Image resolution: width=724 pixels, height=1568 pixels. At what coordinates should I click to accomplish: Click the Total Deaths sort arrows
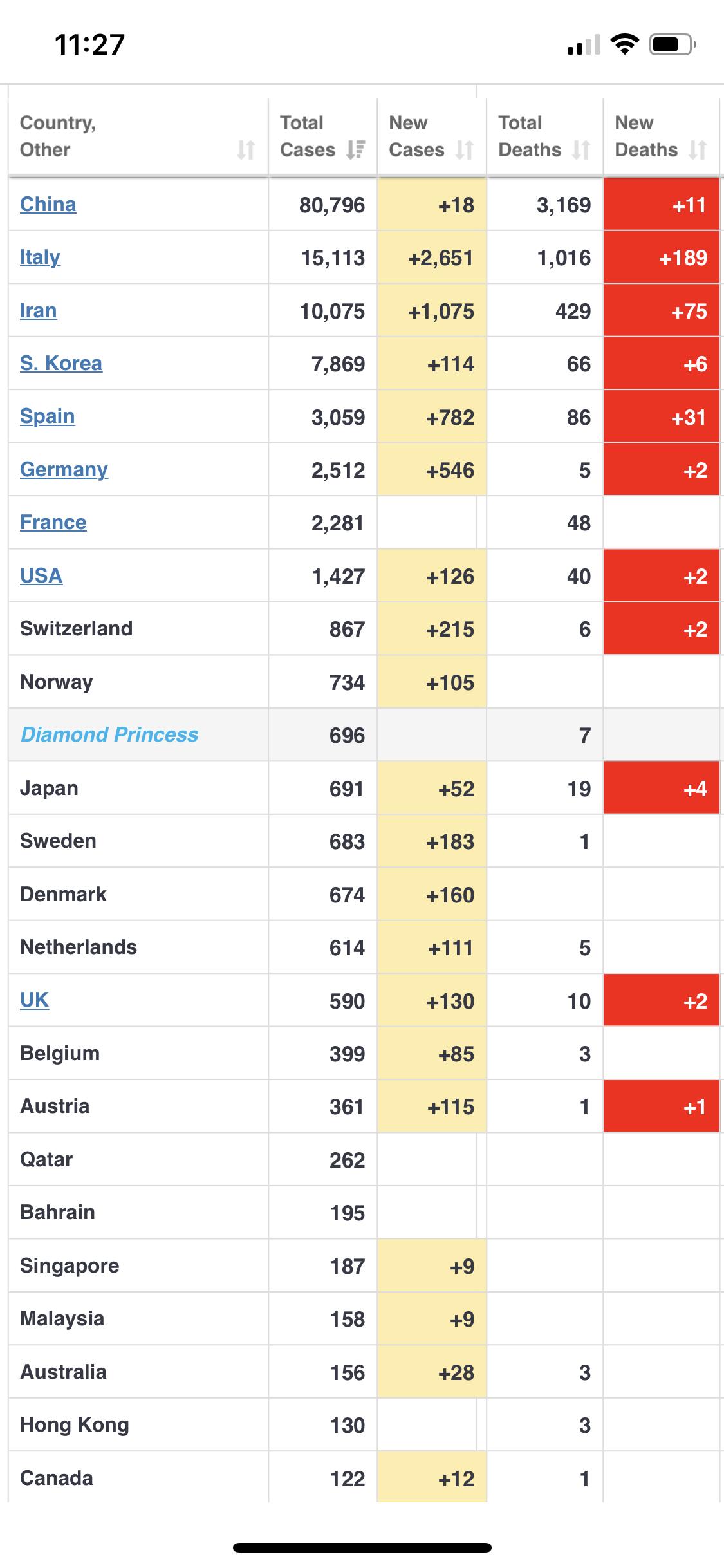pos(581,150)
